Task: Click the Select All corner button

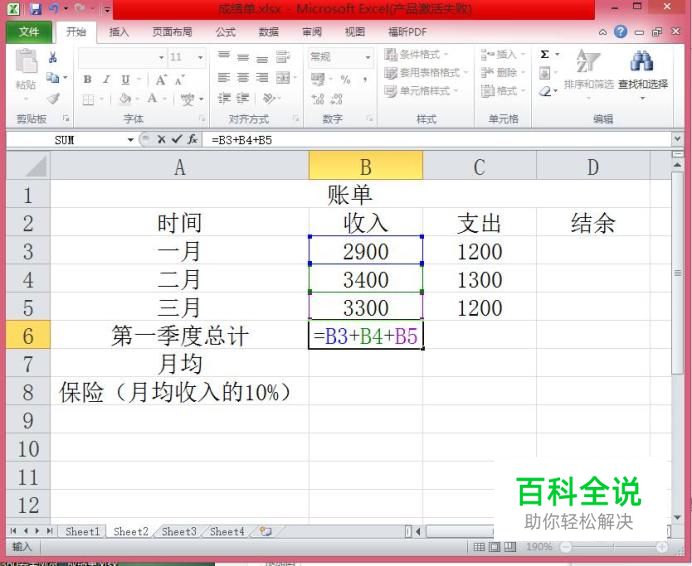Action: [28, 166]
